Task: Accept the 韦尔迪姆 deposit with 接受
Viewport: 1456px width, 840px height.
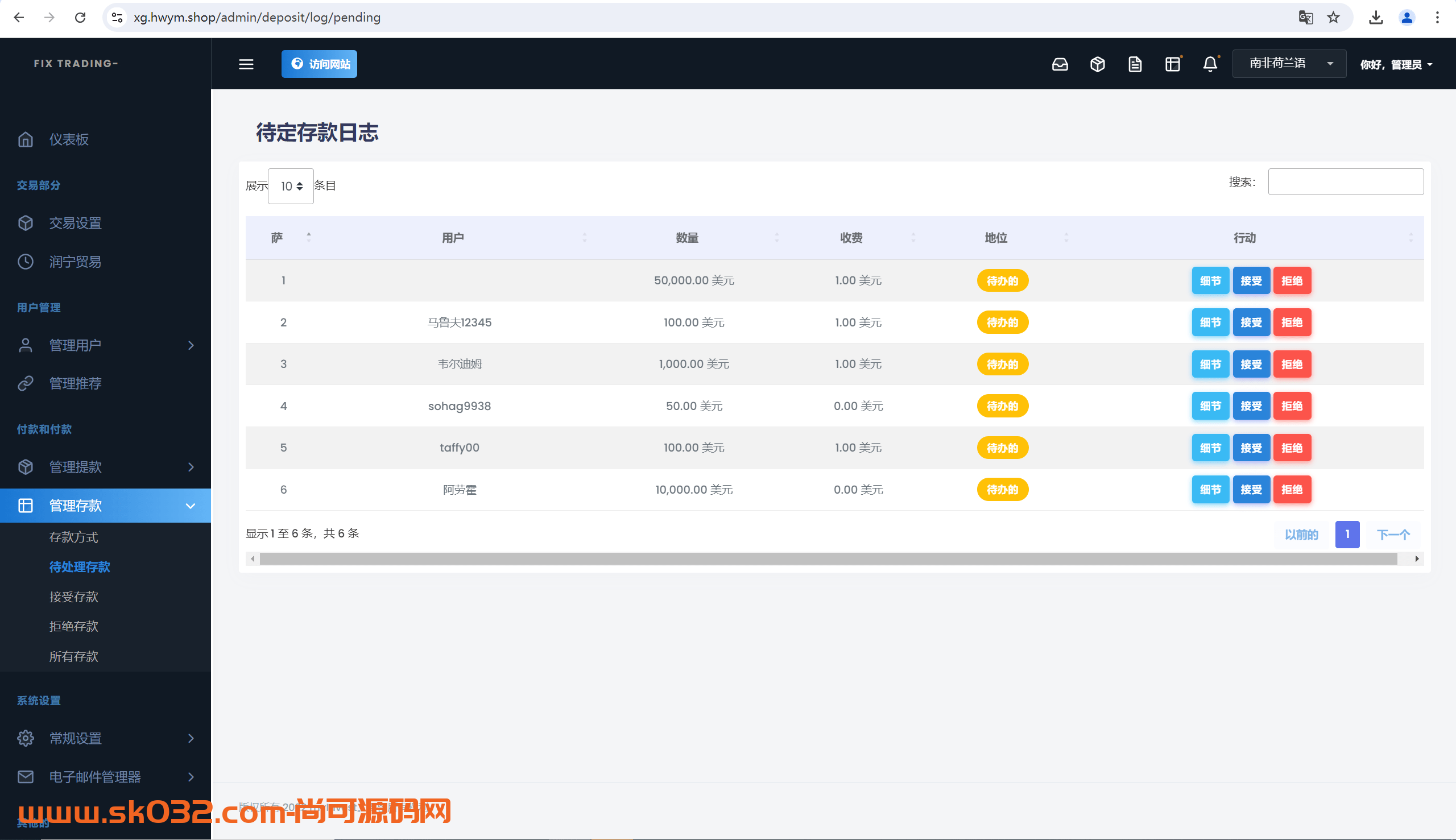Action: pos(1251,365)
